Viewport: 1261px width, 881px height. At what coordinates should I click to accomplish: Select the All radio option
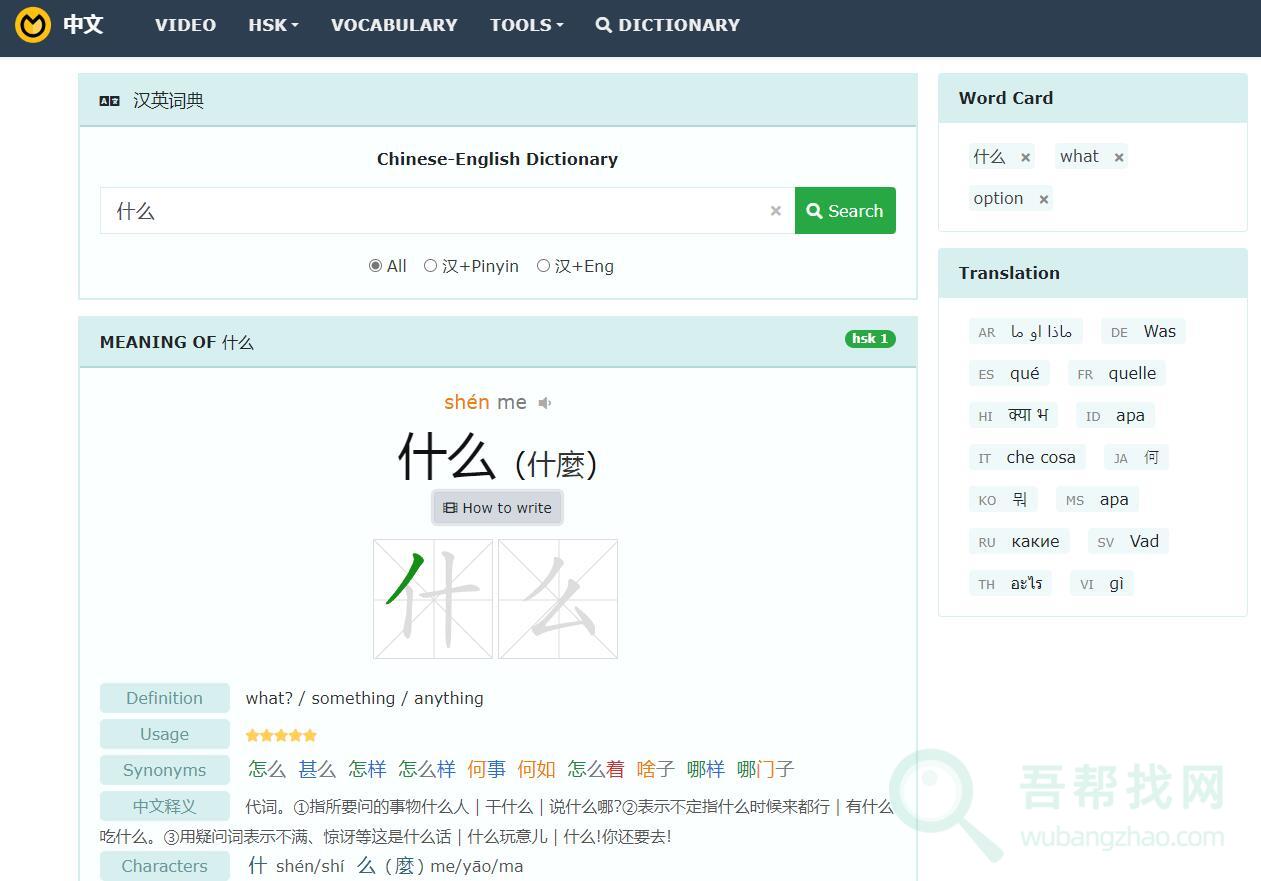(376, 266)
